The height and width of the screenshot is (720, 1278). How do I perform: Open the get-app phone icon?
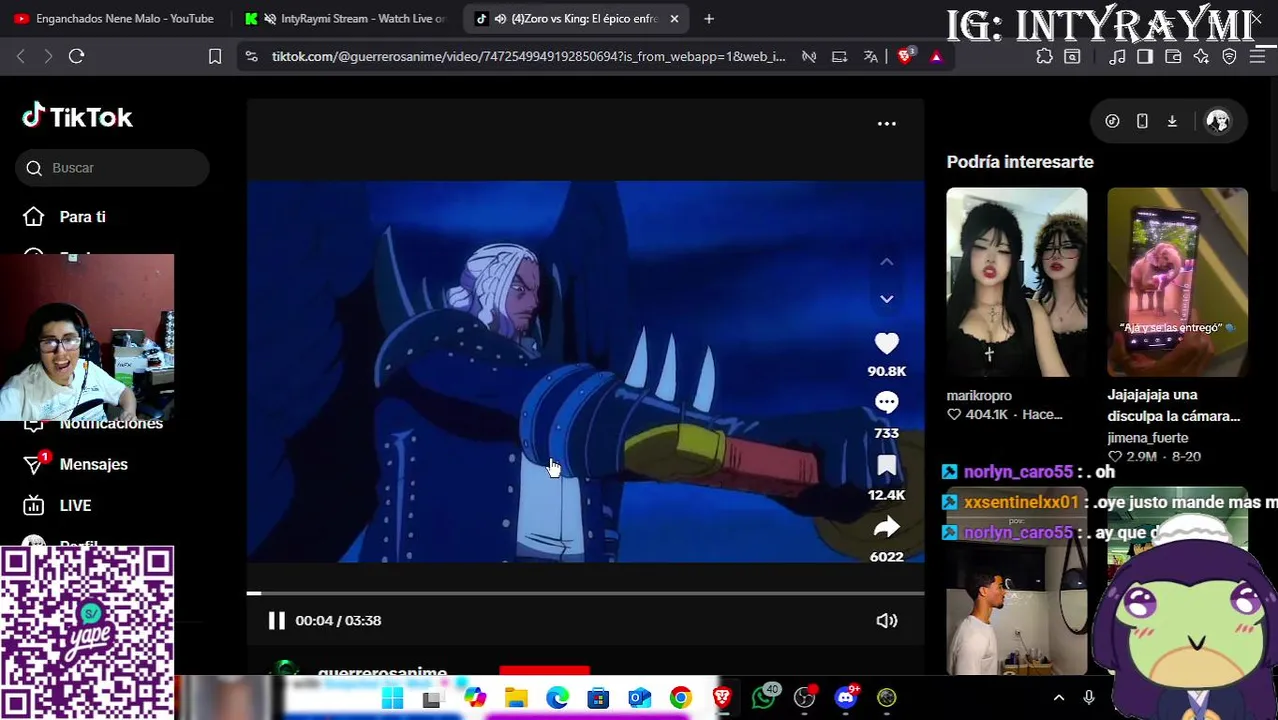[1142, 121]
